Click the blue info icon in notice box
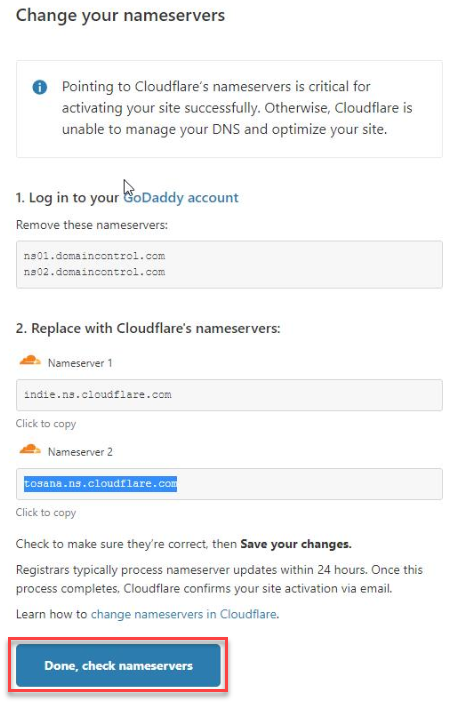 point(40,87)
